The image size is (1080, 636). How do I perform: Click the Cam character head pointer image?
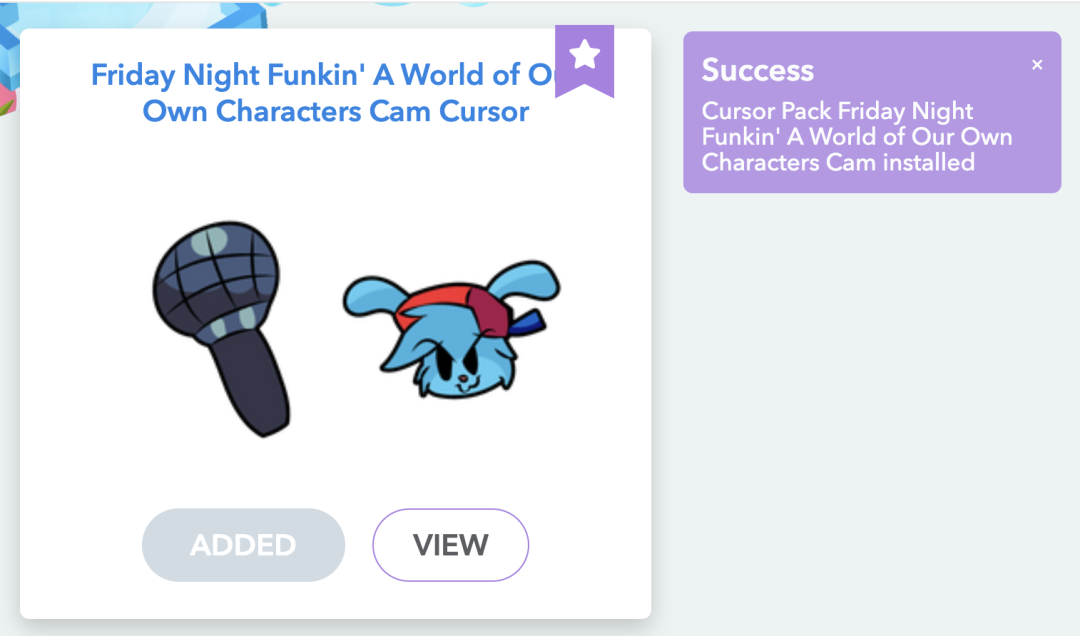tap(450, 328)
